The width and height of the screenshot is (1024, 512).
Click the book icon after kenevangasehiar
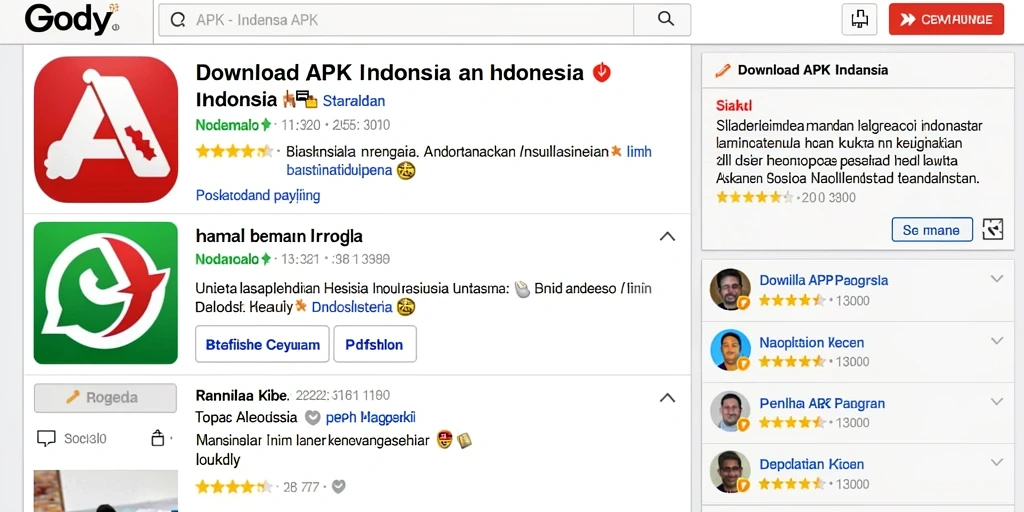click(464, 440)
